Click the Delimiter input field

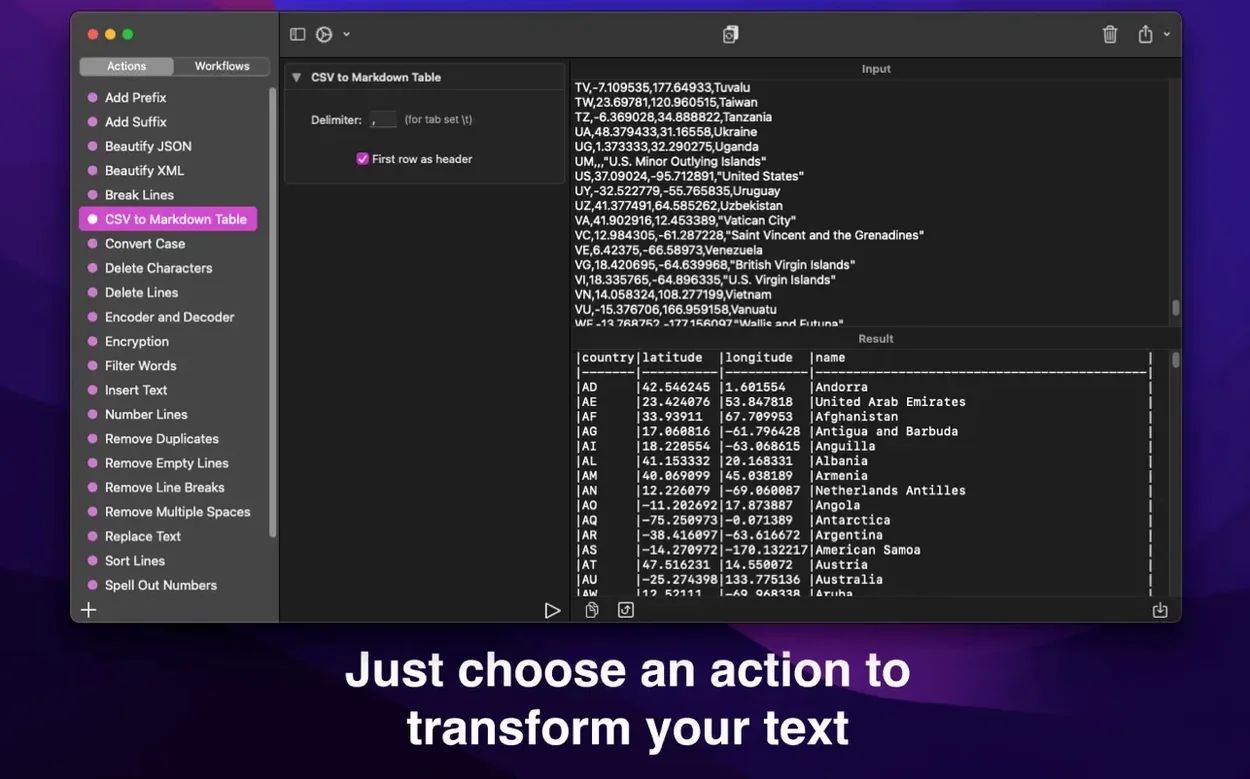[384, 120]
